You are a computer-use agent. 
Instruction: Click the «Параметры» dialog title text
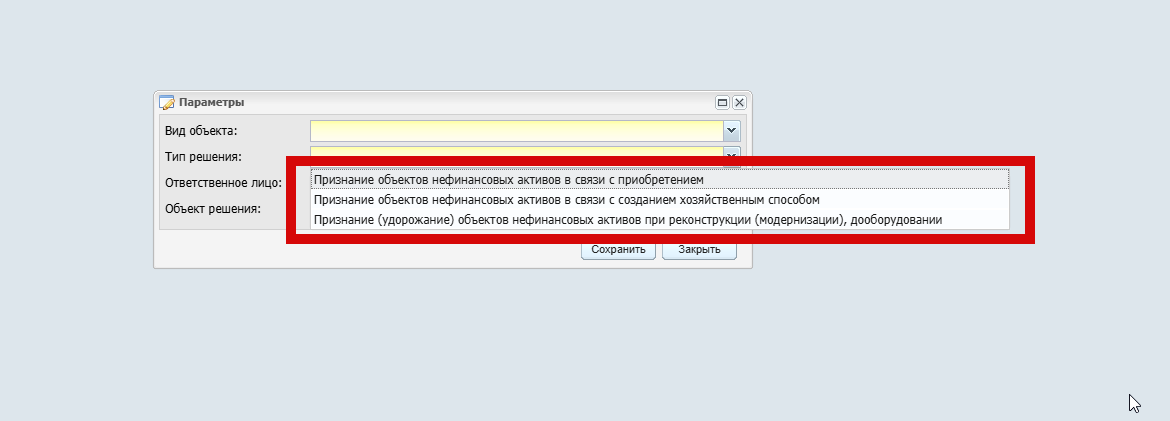click(x=212, y=102)
